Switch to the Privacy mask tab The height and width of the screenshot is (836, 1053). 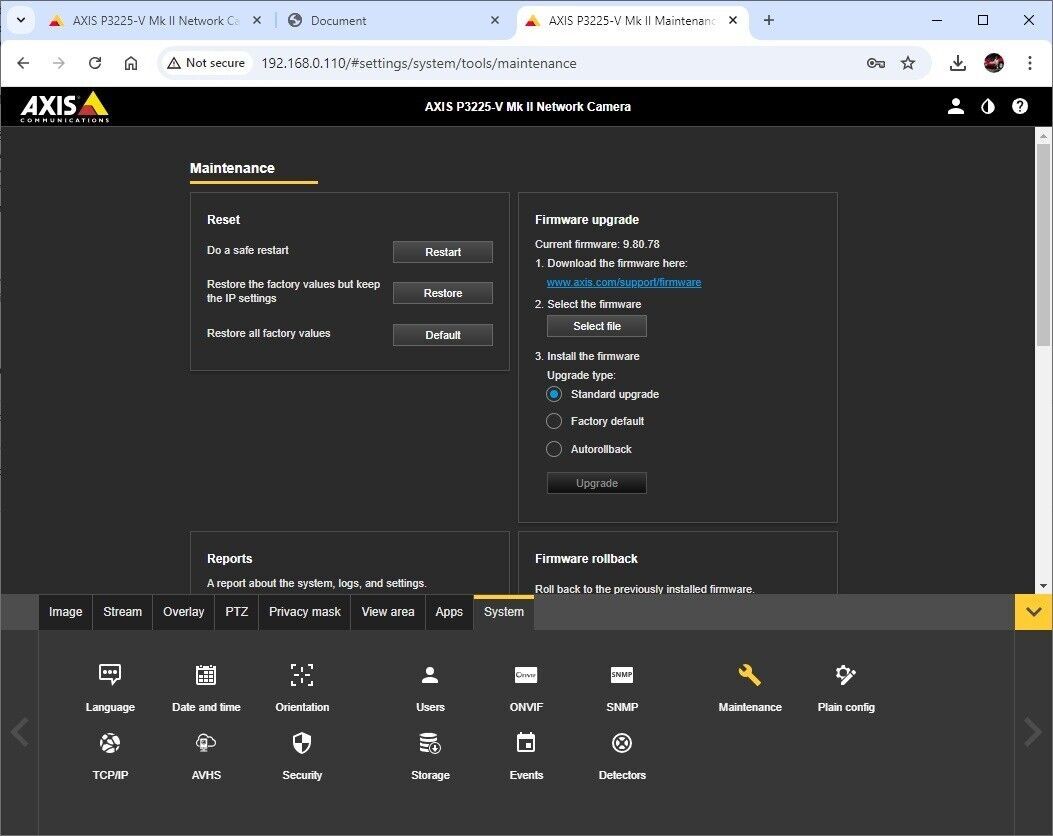[x=304, y=612]
